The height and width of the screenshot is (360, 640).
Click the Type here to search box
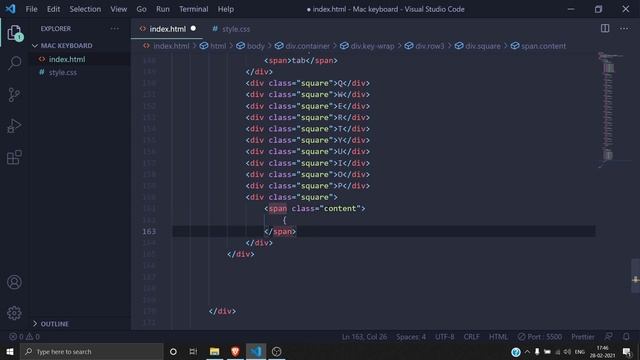pyautogui.click(x=92, y=351)
